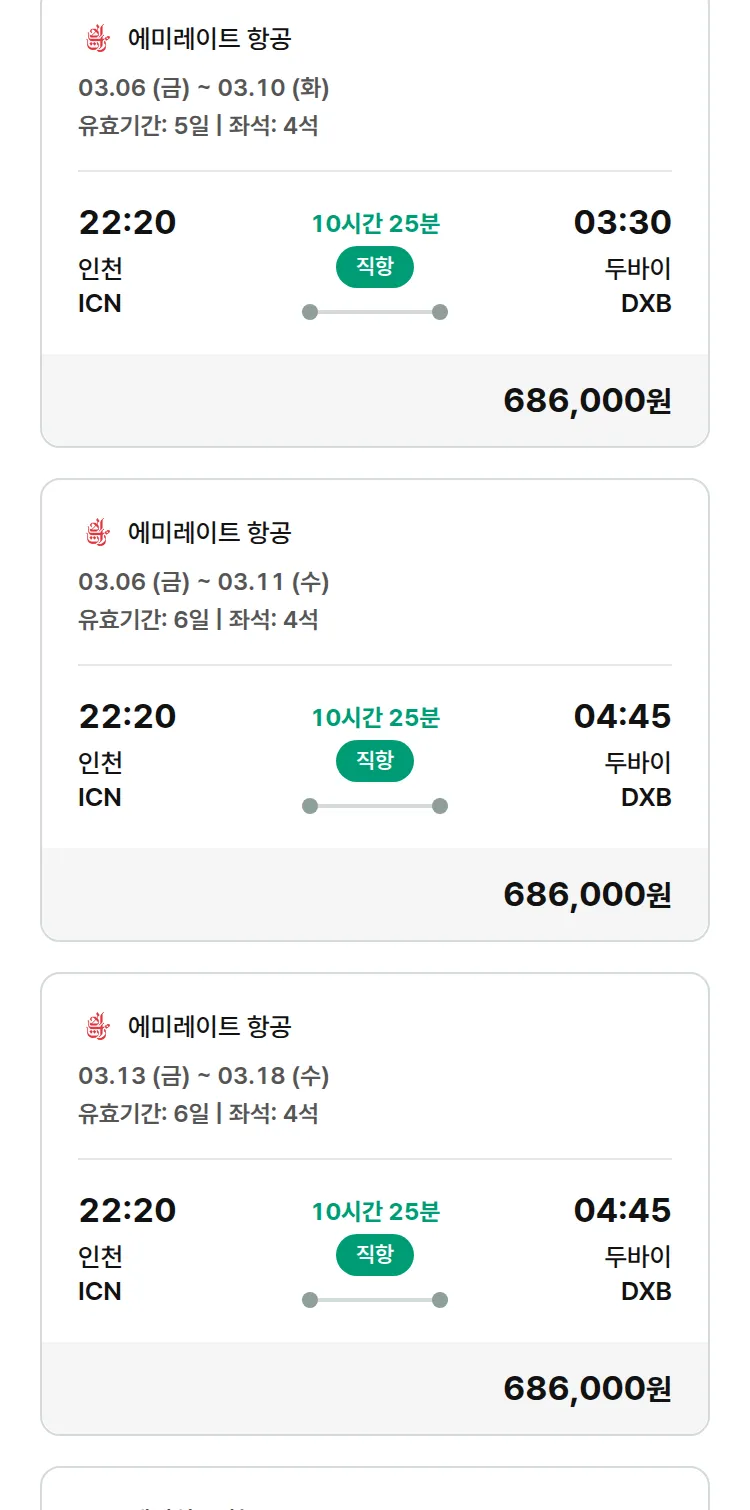750x1510 pixels.
Task: Select the 686,000원 price on the 03.06~03.10 flight
Action: 587,400
